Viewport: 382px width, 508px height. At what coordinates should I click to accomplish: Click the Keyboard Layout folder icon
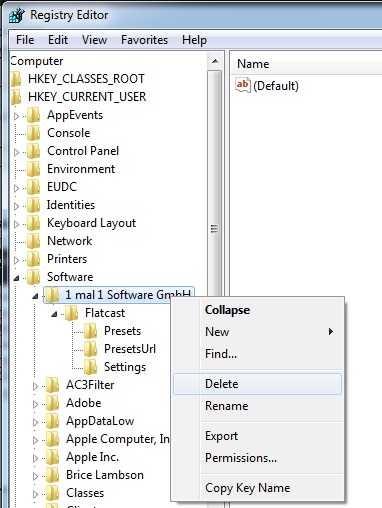click(34, 223)
